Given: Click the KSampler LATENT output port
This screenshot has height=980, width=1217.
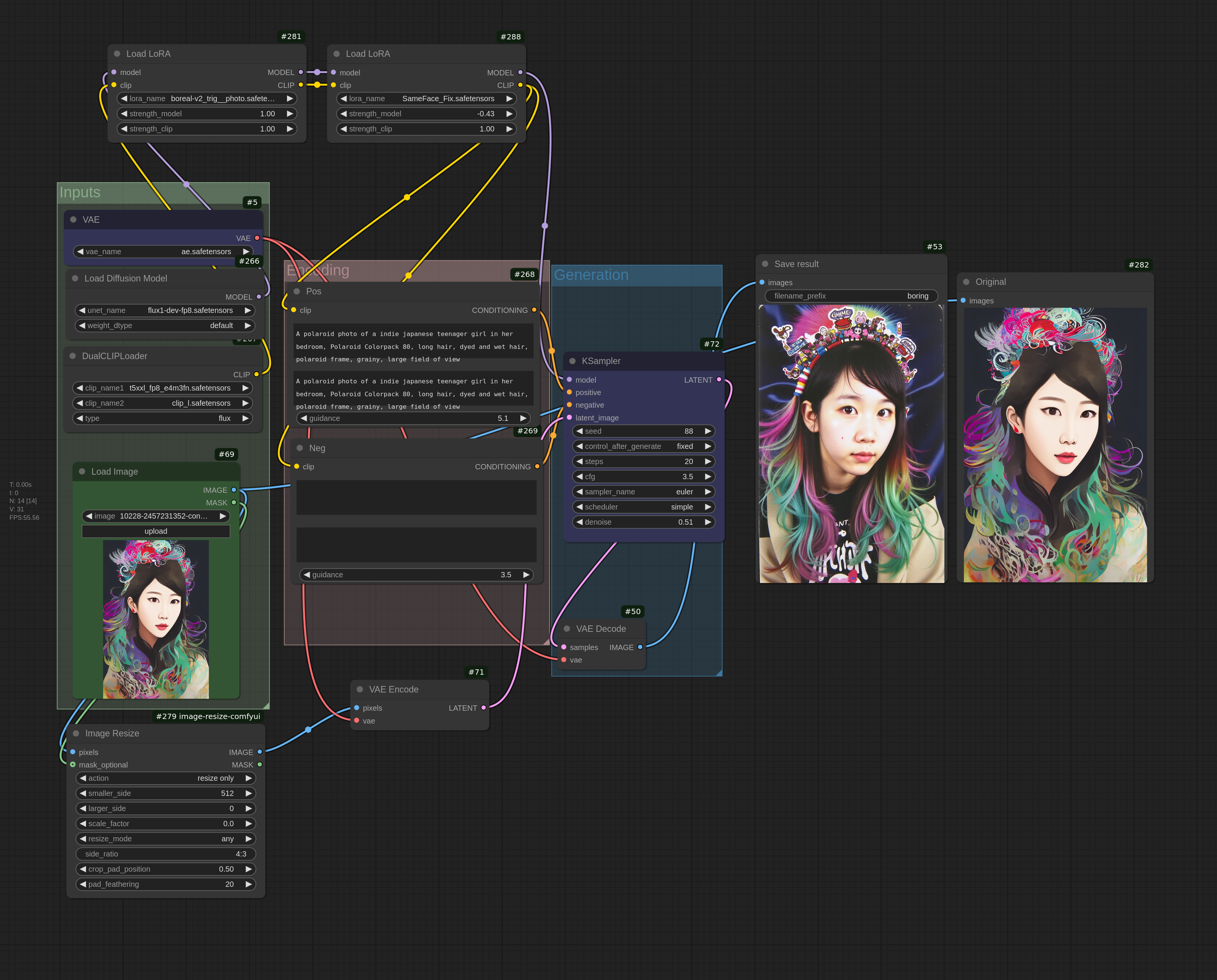Looking at the screenshot, I should point(719,380).
